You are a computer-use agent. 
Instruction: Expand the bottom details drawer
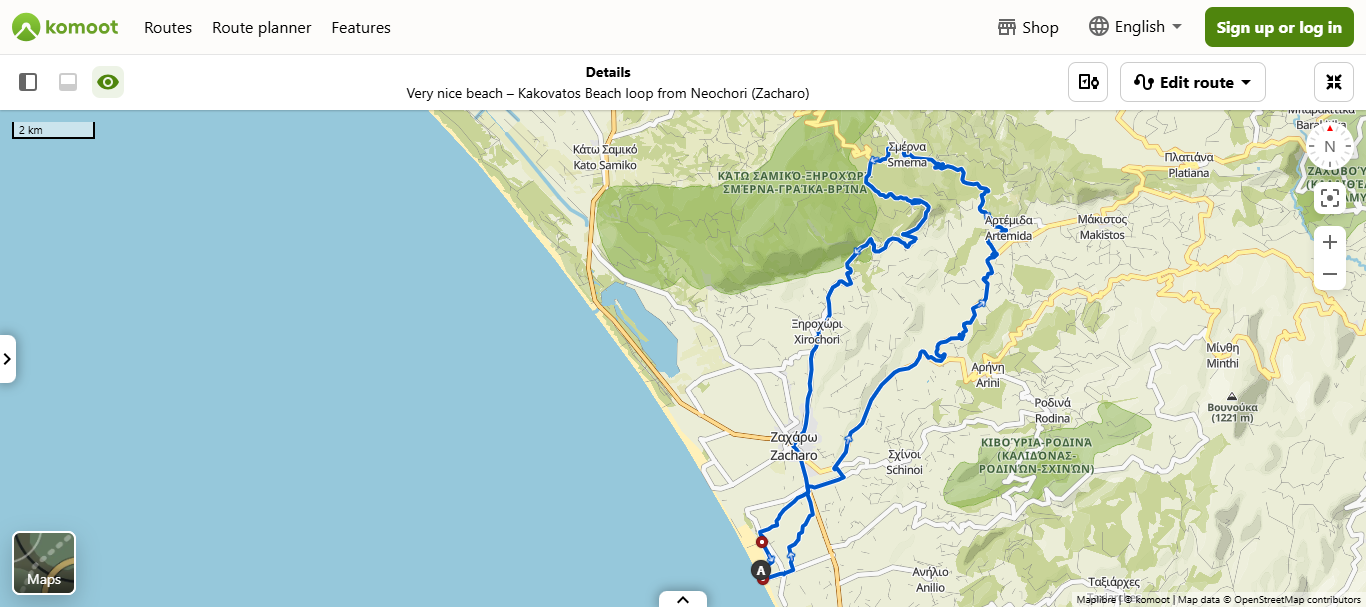pos(683,599)
